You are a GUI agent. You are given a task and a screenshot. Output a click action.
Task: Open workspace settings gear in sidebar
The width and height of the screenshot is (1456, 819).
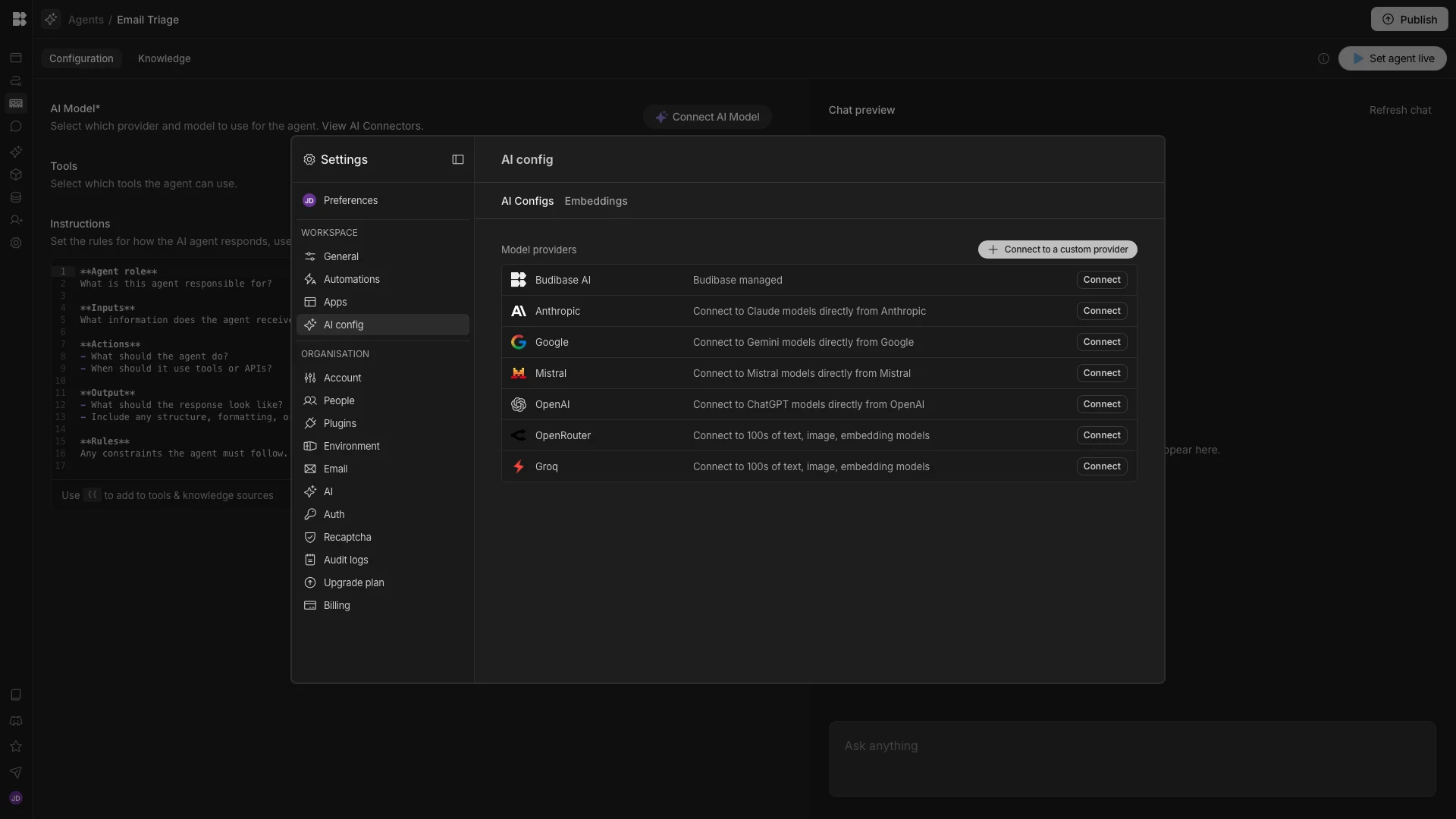pos(16,243)
